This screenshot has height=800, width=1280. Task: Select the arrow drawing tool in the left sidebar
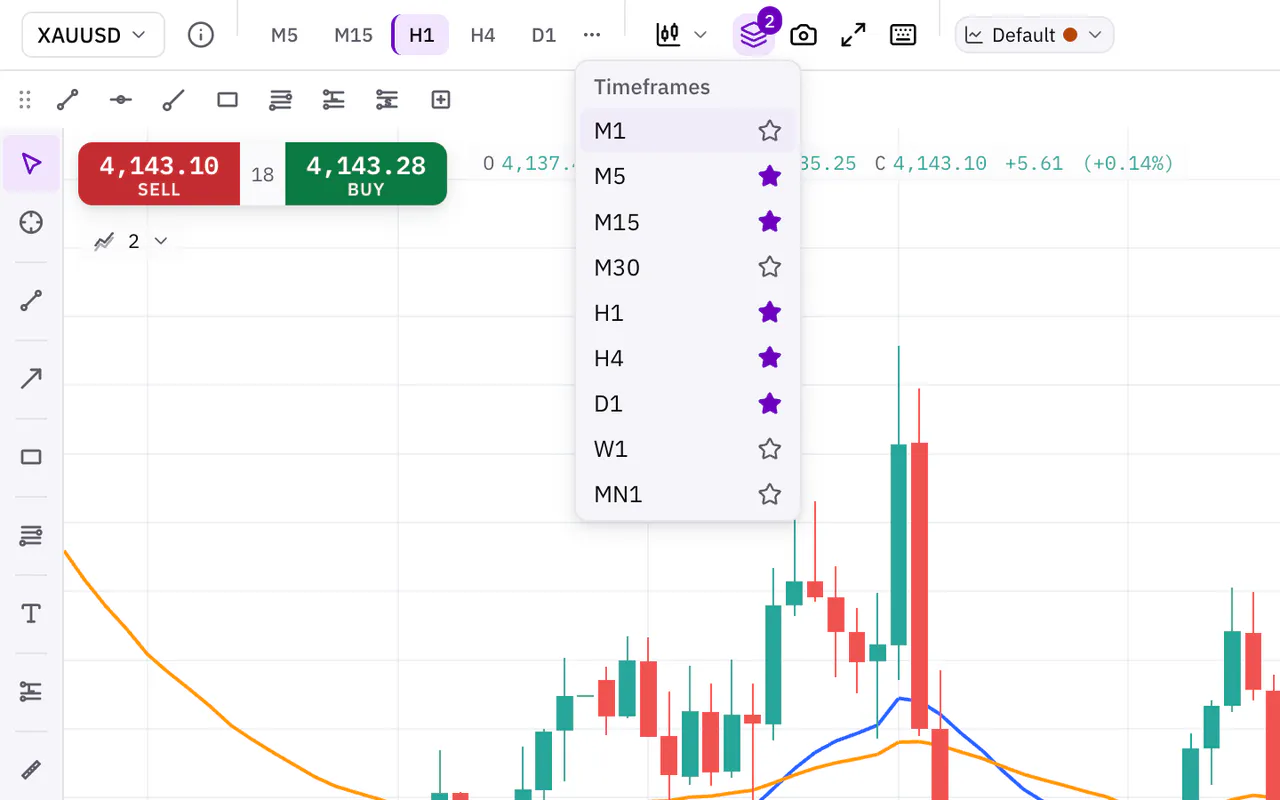(x=31, y=379)
